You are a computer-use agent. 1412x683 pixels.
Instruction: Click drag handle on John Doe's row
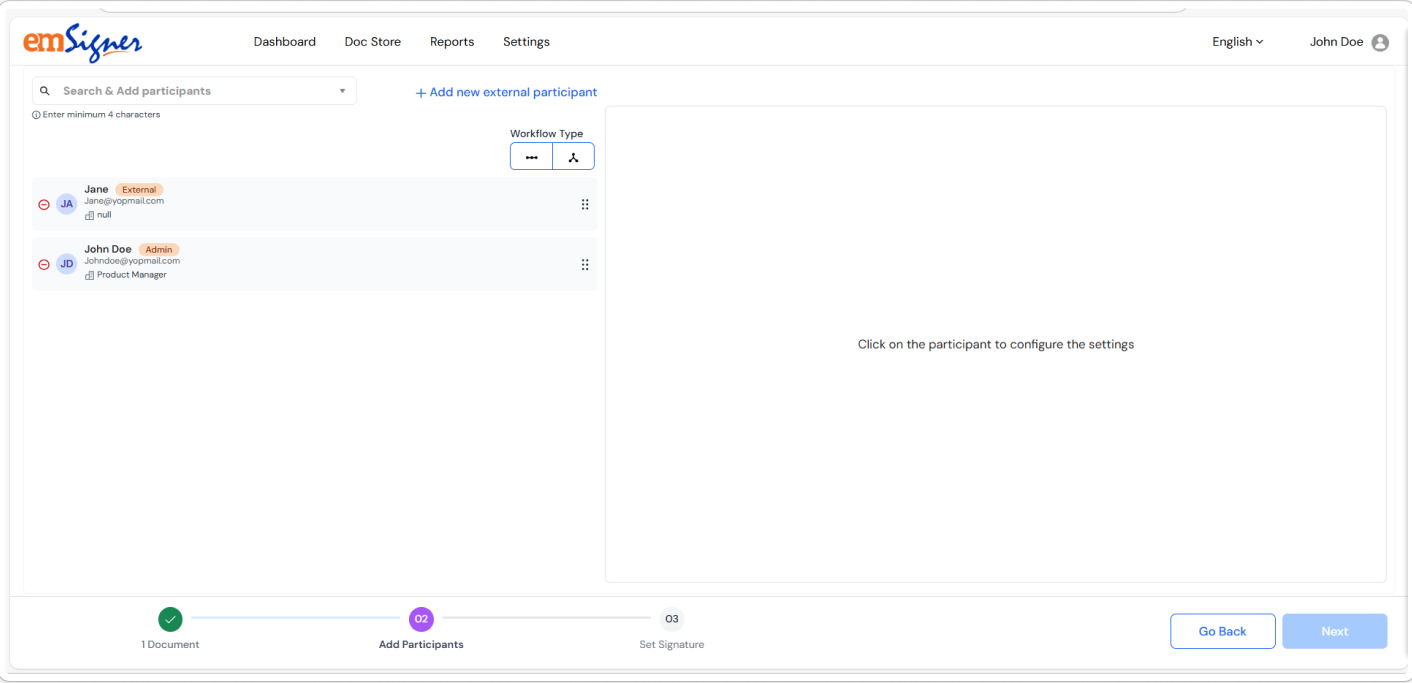pos(585,265)
